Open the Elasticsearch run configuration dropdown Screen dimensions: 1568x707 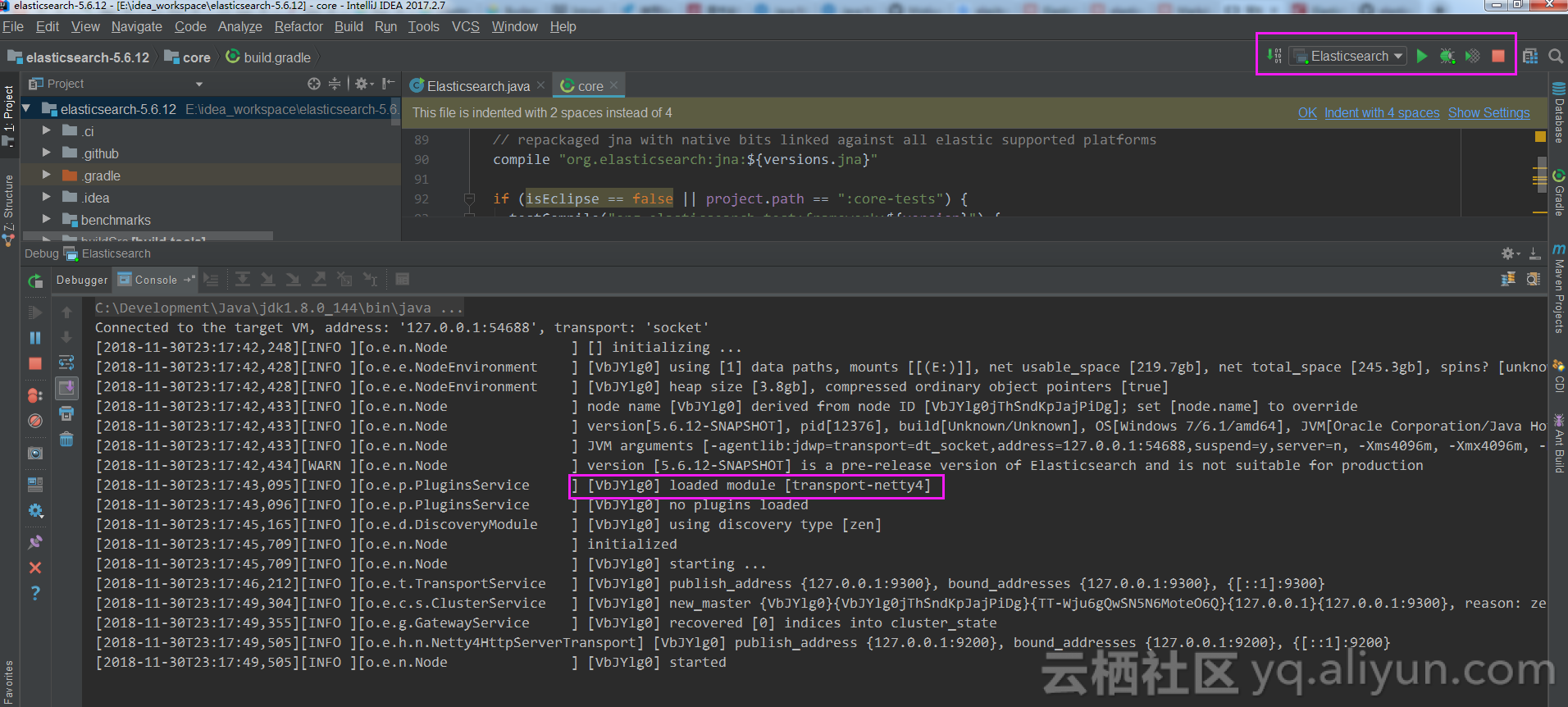tap(1349, 56)
